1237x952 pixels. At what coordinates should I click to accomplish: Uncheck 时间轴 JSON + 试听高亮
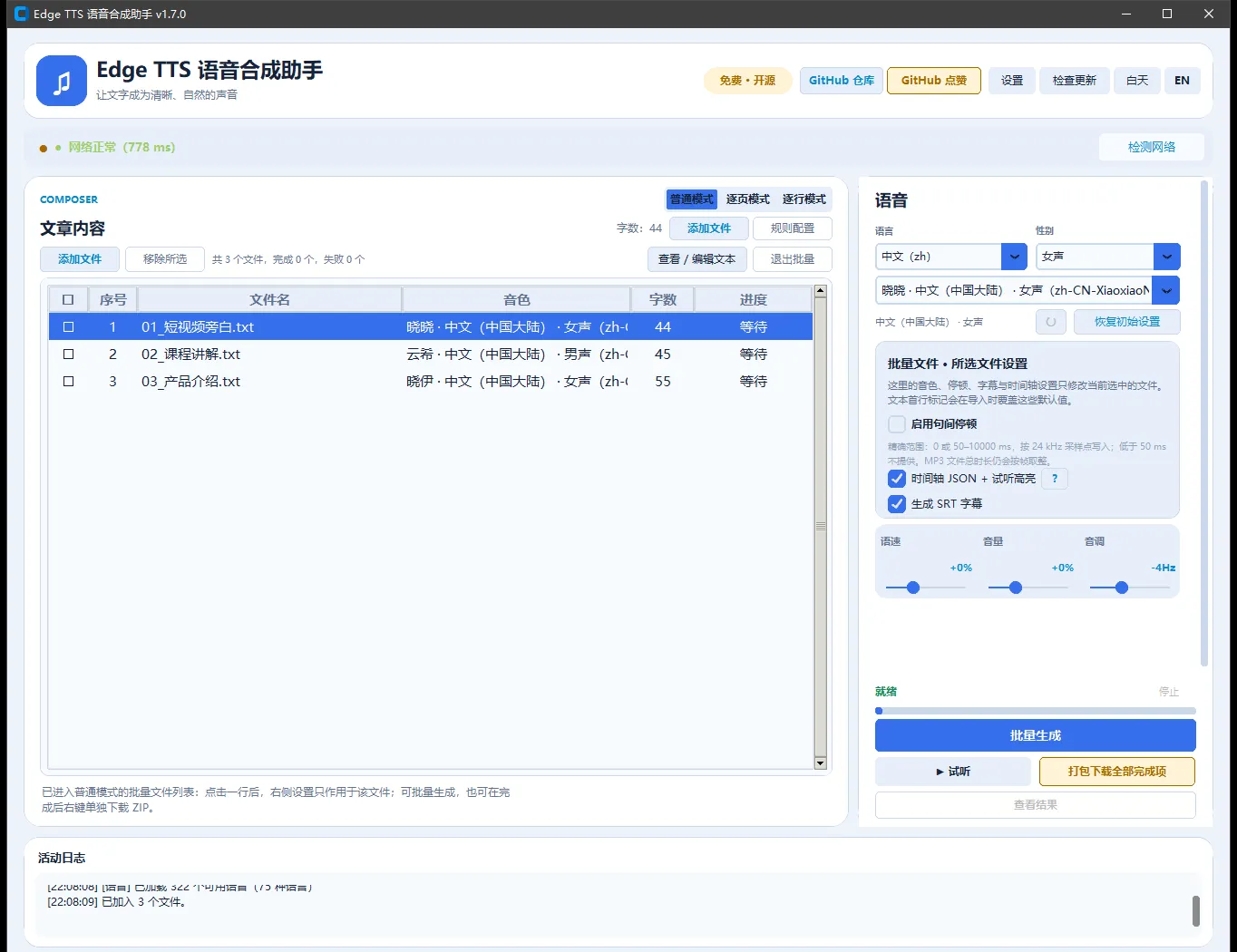(x=897, y=479)
